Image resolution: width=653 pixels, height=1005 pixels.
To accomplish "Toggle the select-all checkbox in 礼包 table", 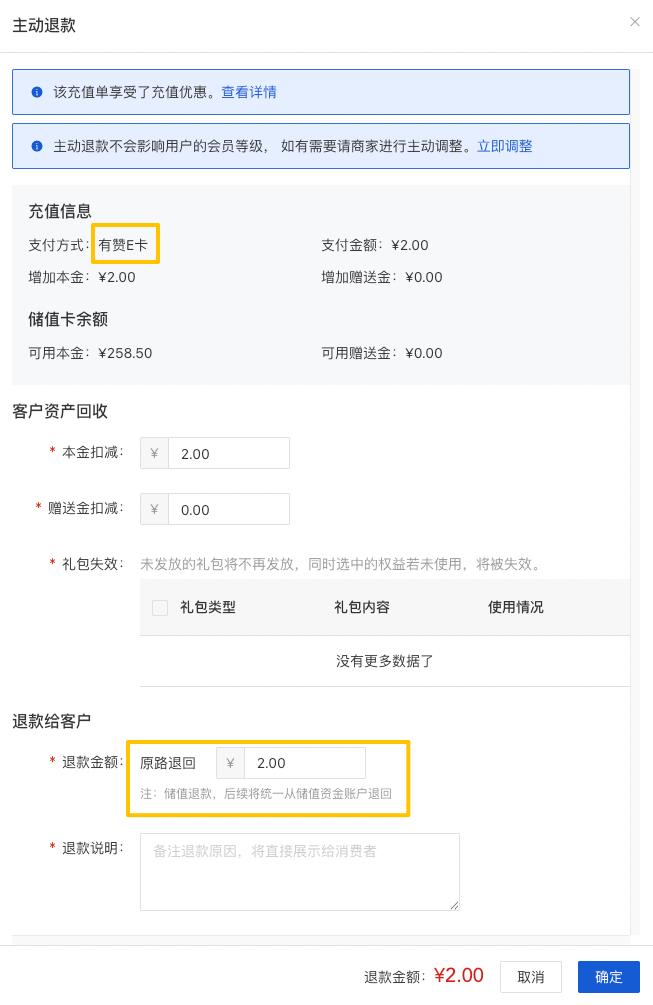I will pos(160,607).
